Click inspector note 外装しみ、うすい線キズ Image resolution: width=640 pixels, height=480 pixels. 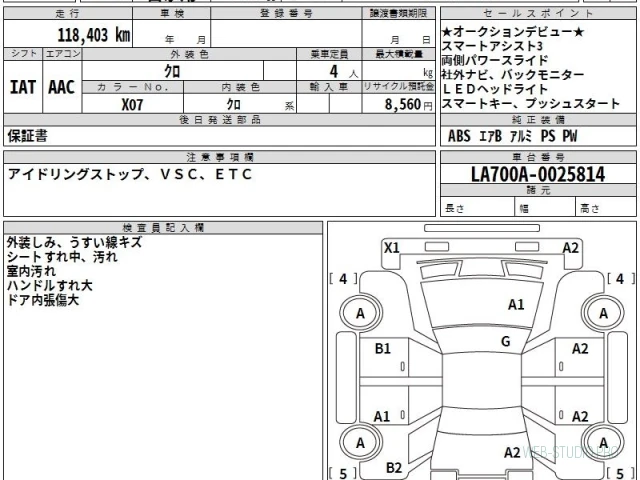coord(74,242)
